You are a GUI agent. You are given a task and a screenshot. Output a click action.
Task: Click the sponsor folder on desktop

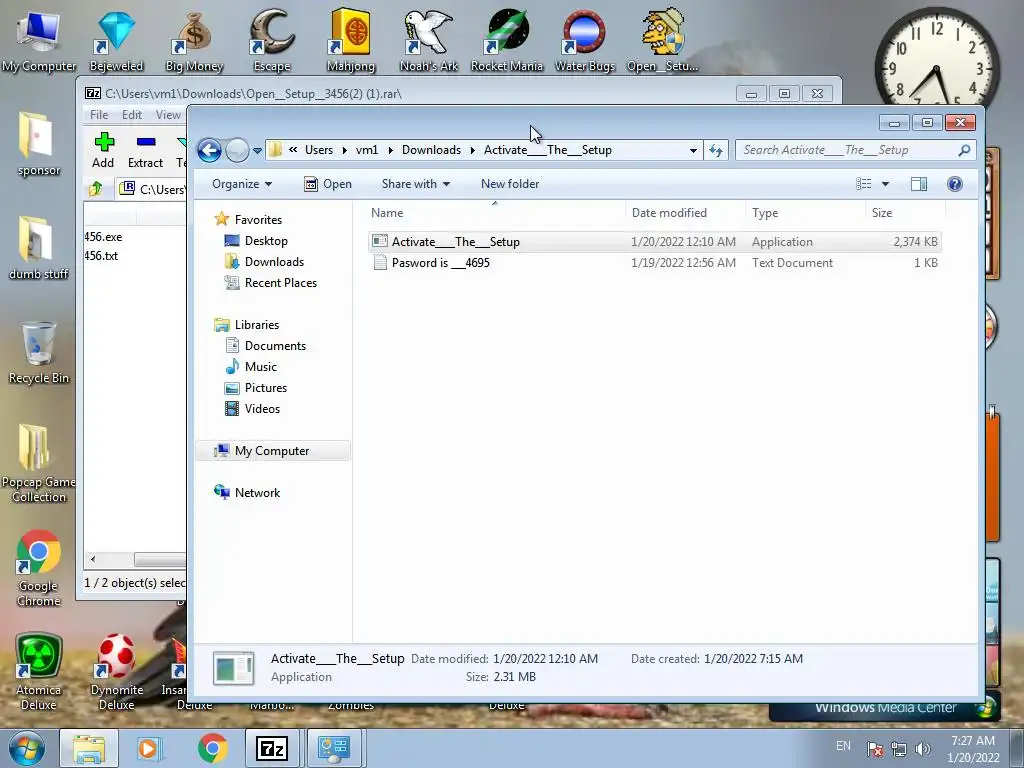click(x=39, y=145)
